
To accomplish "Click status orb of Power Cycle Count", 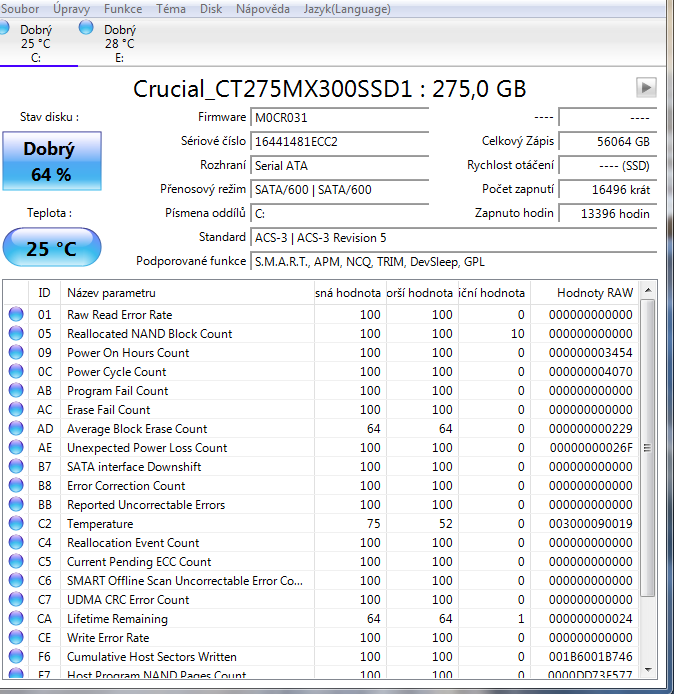I will click(x=16, y=371).
